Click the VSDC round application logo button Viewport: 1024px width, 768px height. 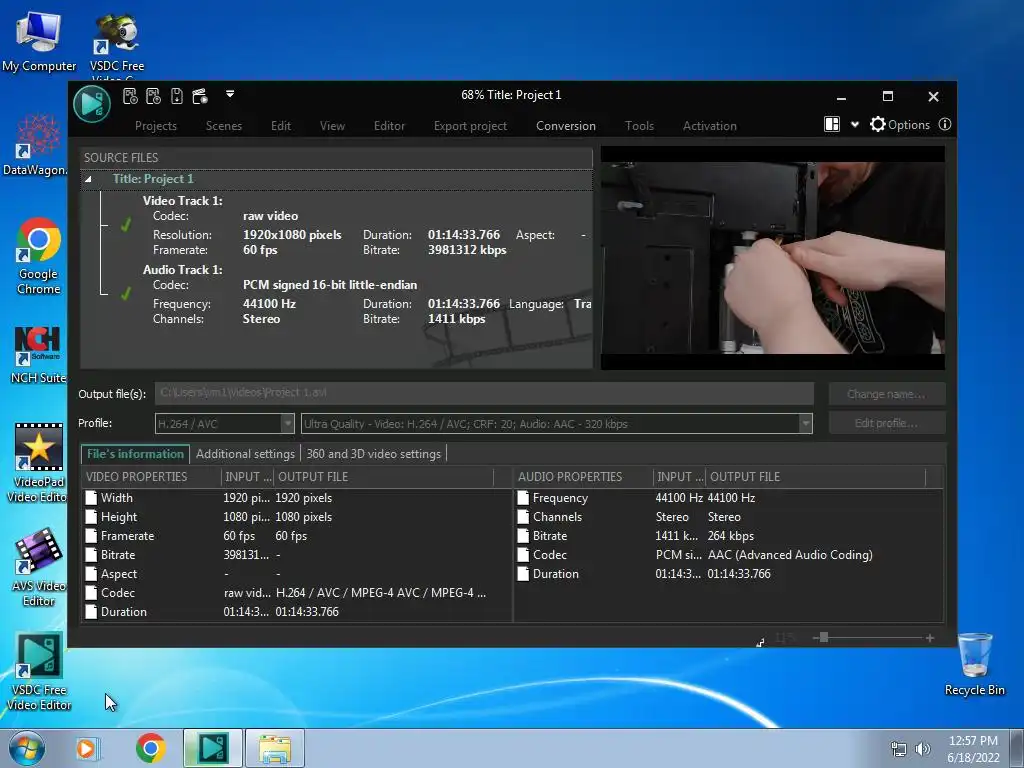(91, 104)
